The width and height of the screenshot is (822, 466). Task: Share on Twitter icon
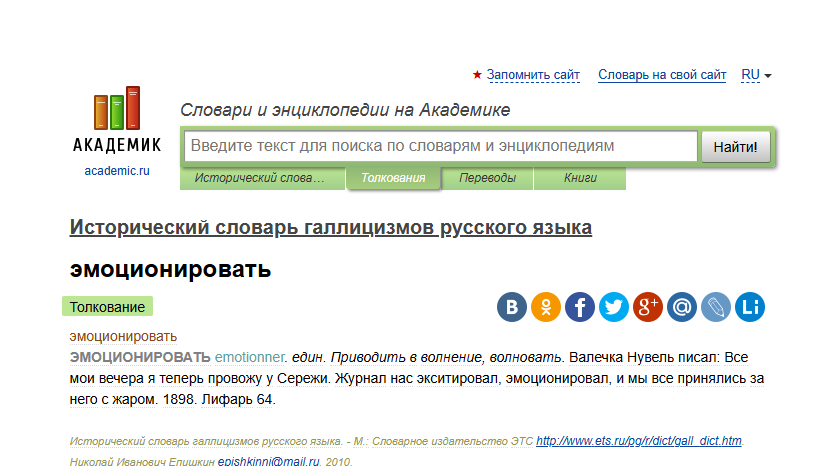(614, 307)
